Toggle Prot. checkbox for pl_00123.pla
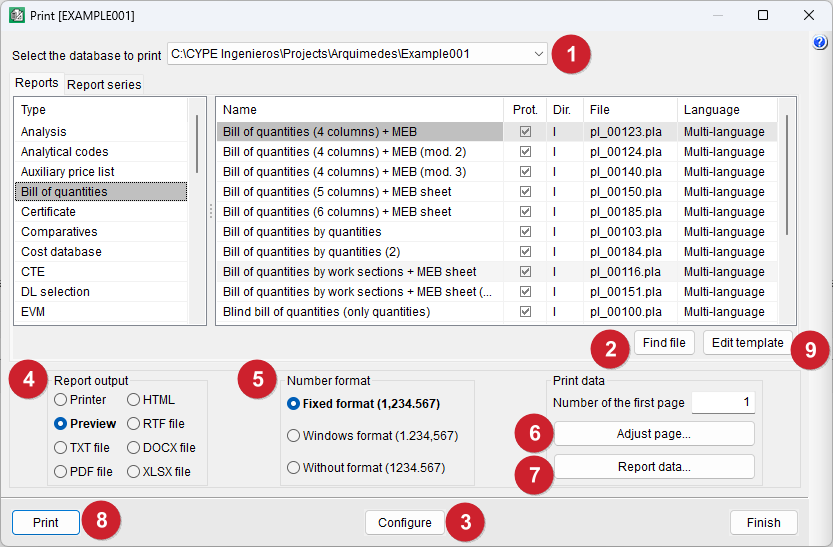Screen dimensions: 833x547 (525, 131)
